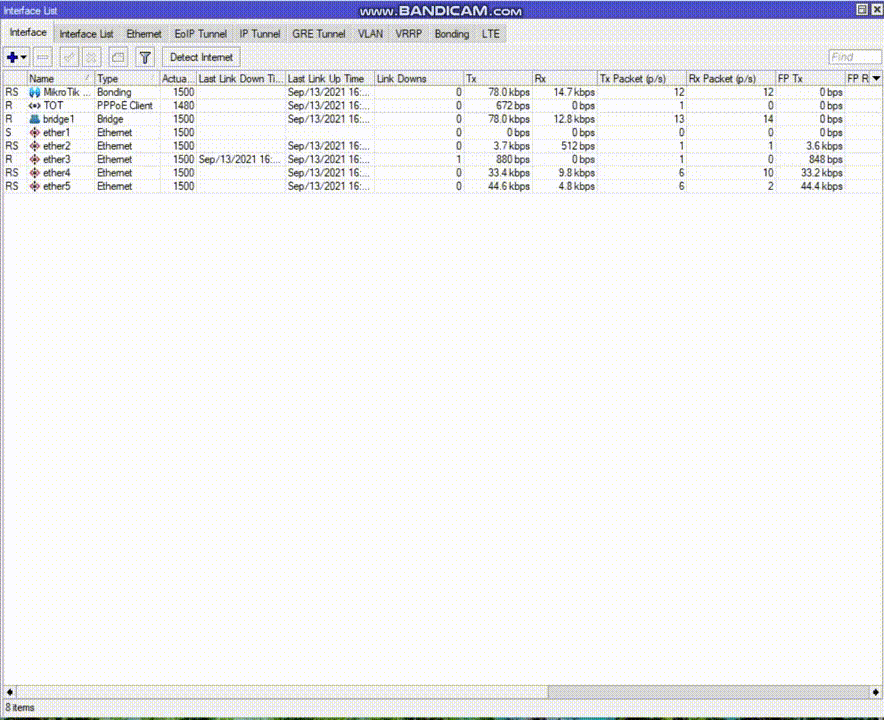Click the PPPoE Client type cell
Image resolution: width=884 pixels, height=720 pixels.
pyautogui.click(x=125, y=105)
